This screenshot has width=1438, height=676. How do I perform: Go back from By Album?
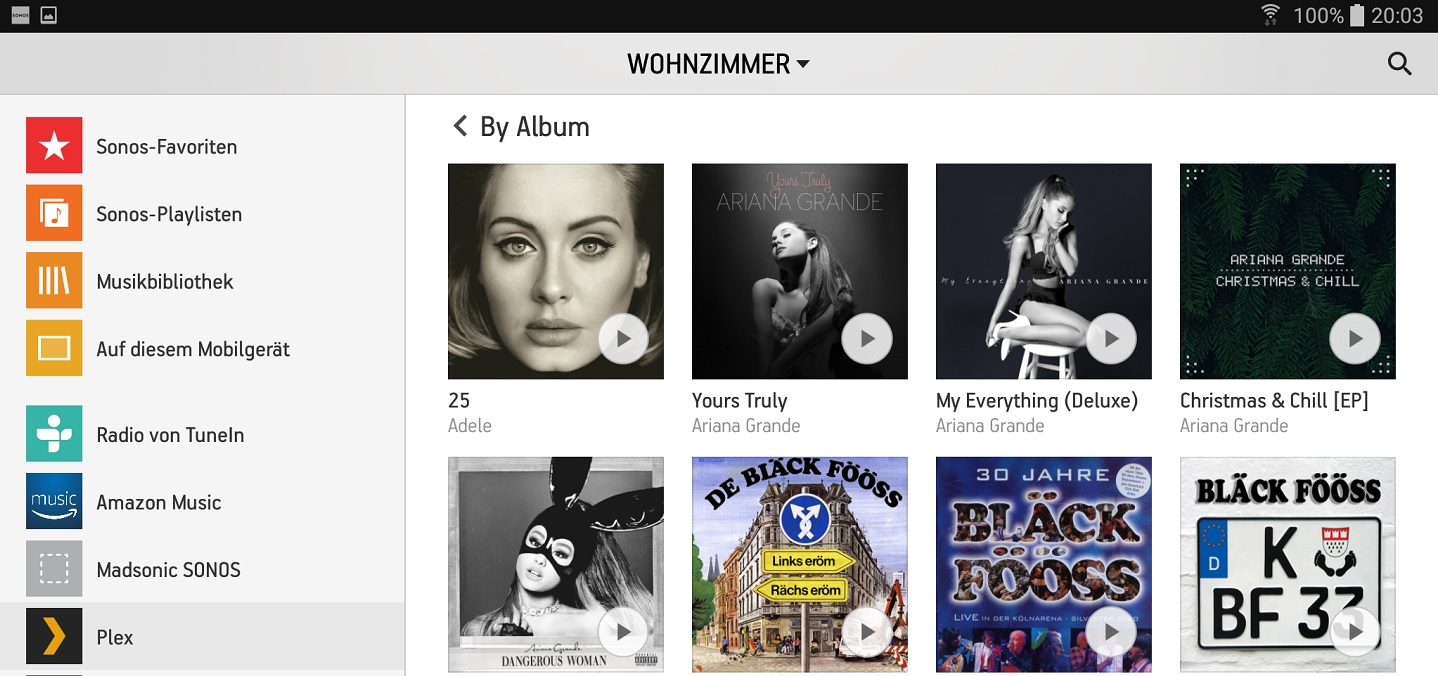click(460, 126)
